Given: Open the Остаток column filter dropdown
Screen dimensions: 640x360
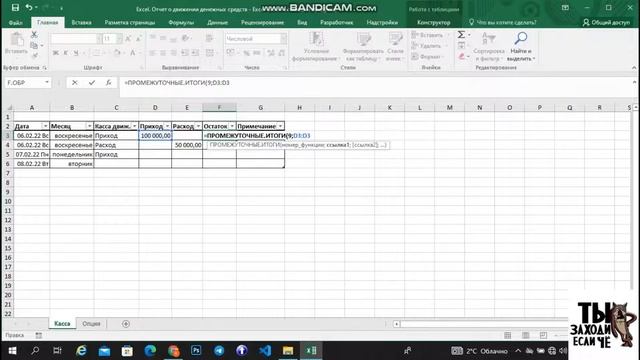Looking at the screenshot, I should tap(232, 126).
